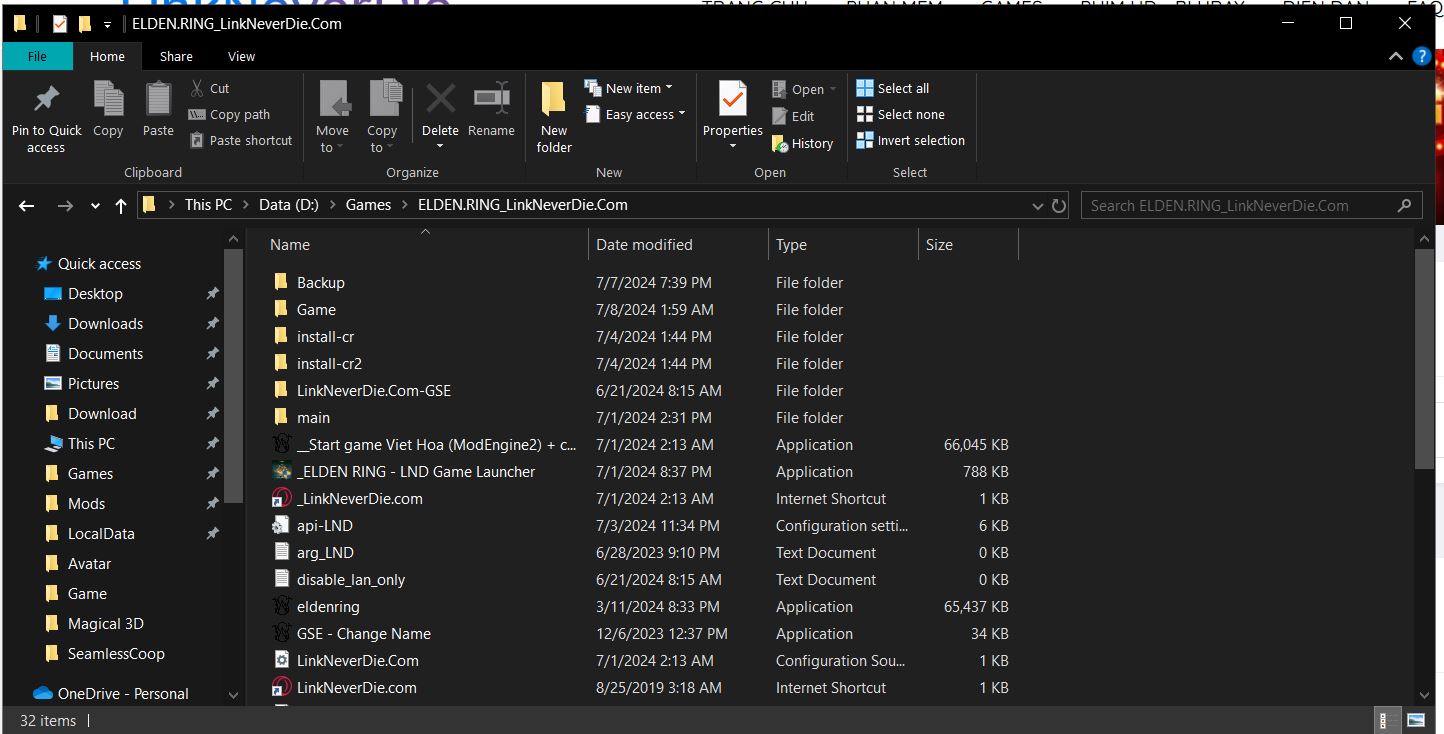The image size is (1444, 734).
Task: Switch to large icons view in status bar
Action: tap(1415, 720)
